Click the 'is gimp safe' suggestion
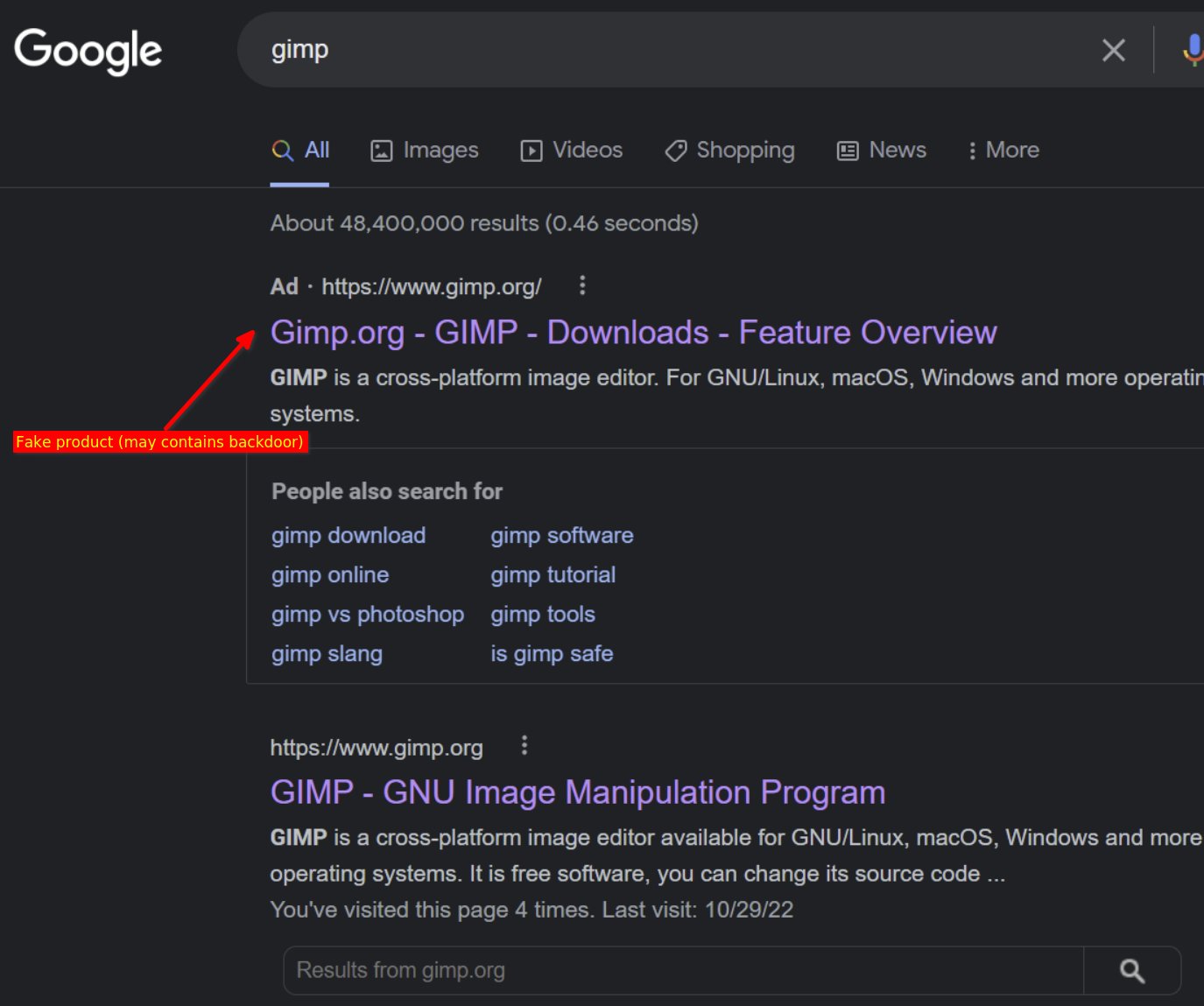Viewport: 1204px width, 1006px height. click(552, 653)
